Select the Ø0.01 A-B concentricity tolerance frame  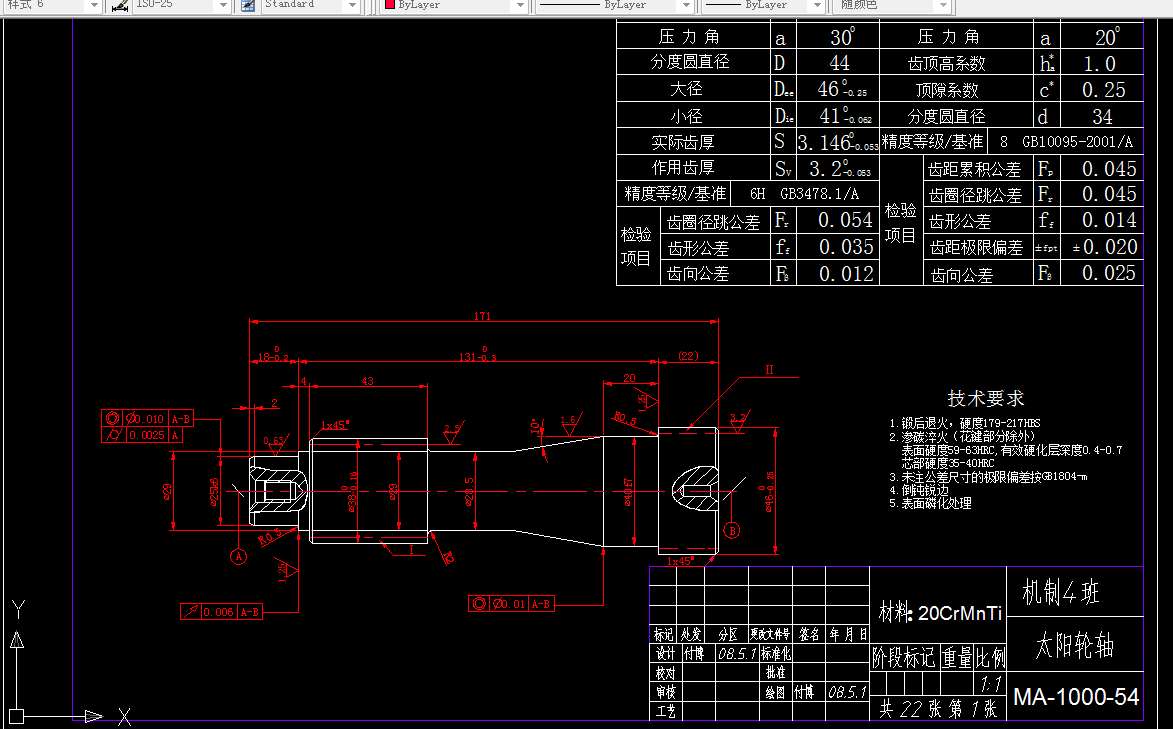(512, 603)
